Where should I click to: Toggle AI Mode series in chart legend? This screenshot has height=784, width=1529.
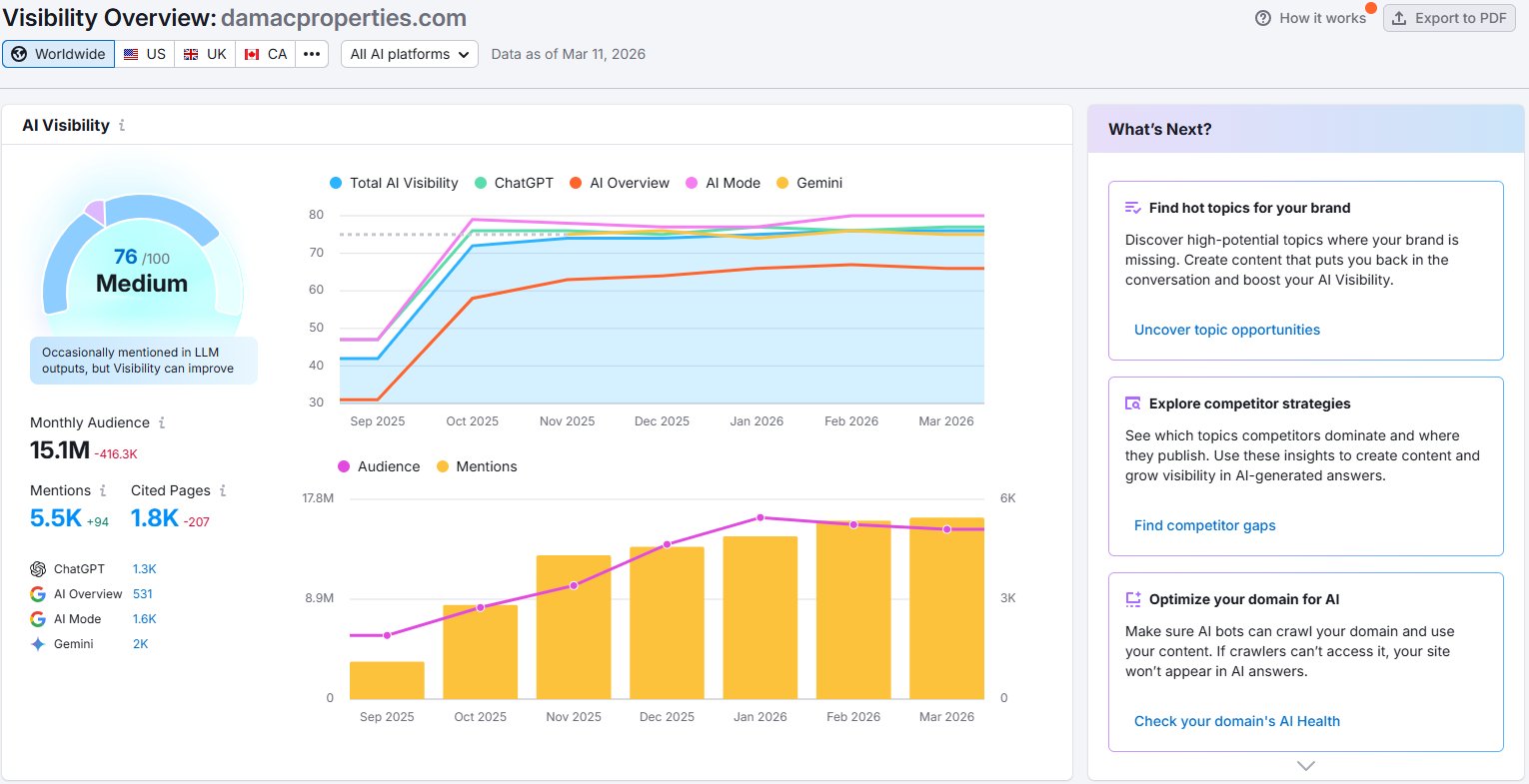(723, 183)
